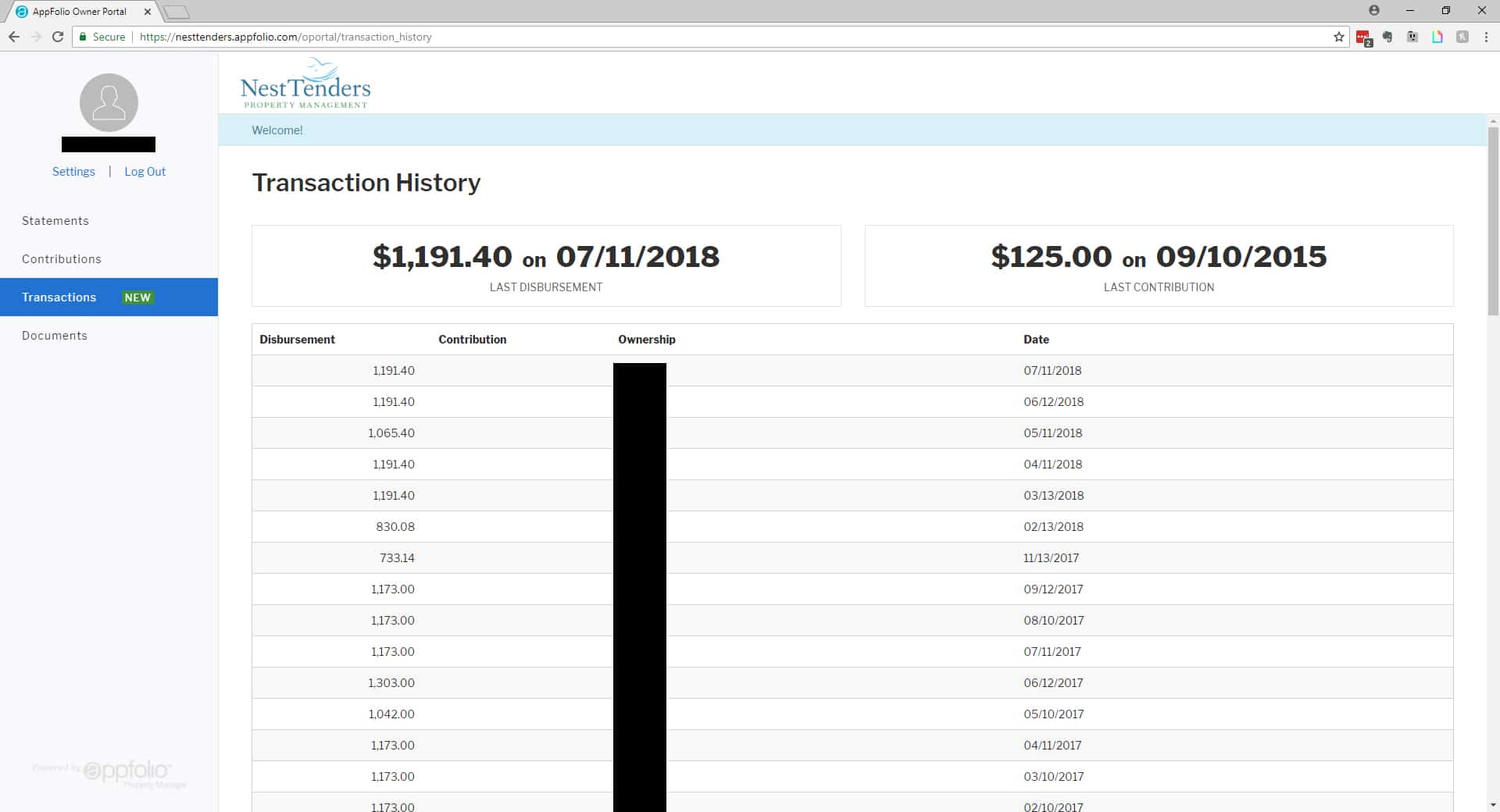Viewport: 1500px width, 812px height.
Task: Click the Chrome profile avatar icon
Action: point(1374,11)
